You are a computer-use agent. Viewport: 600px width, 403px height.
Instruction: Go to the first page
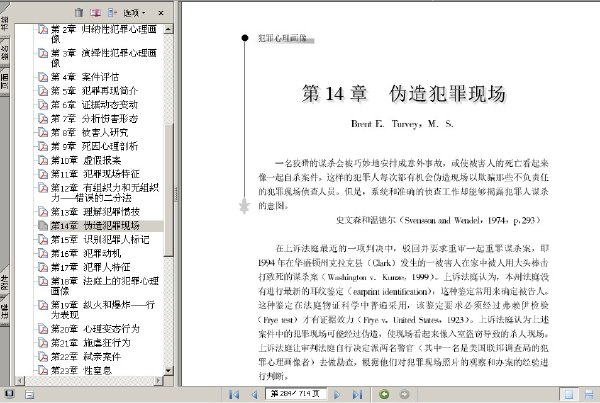[234, 394]
